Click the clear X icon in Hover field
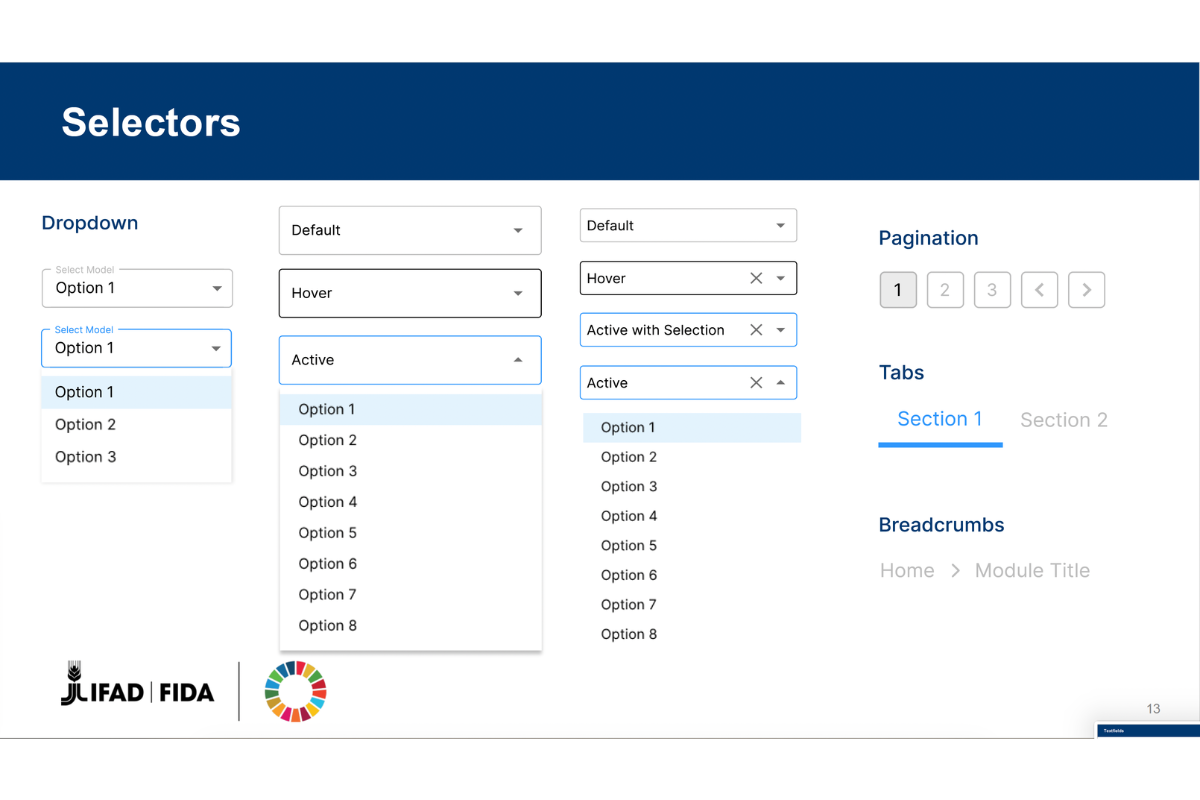Image resolution: width=1200 pixels, height=800 pixels. tap(756, 279)
